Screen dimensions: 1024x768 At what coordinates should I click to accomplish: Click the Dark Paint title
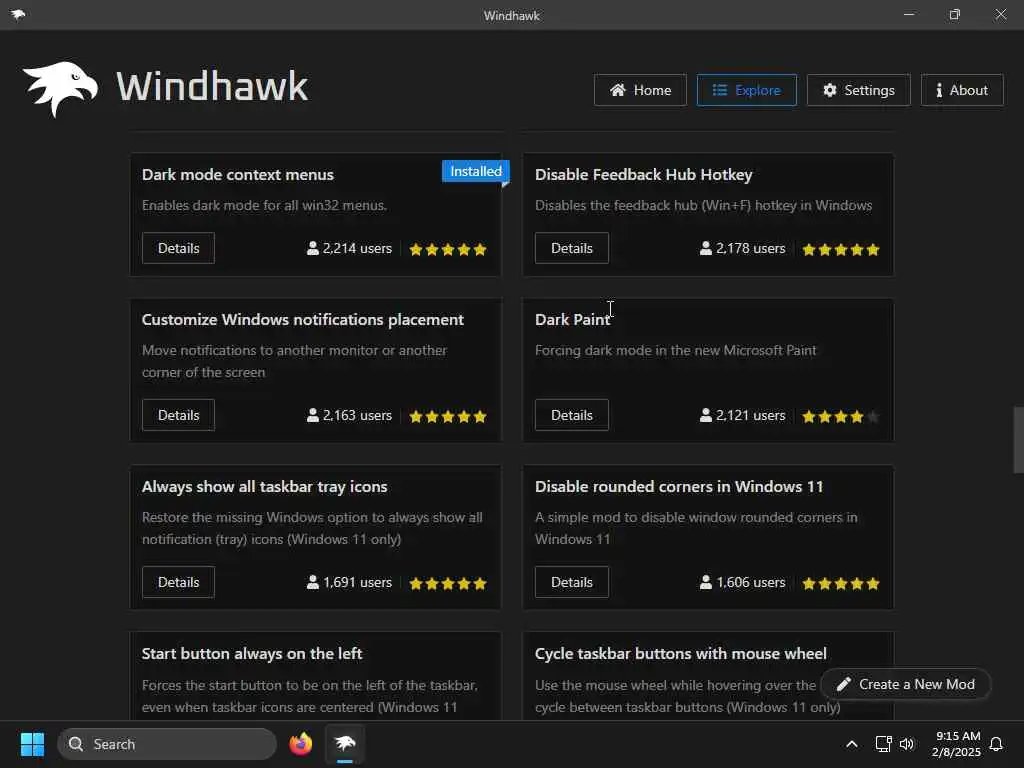pyautogui.click(x=572, y=319)
